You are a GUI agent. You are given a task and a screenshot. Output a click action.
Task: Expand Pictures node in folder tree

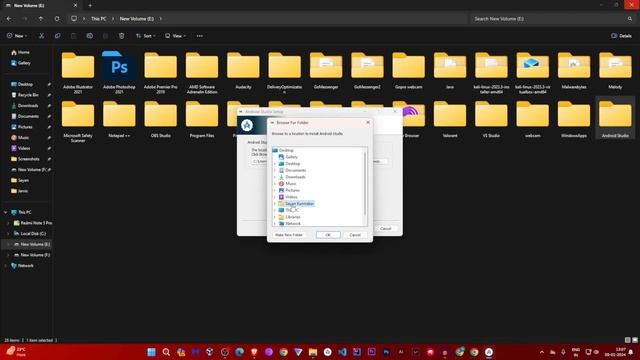click(275, 190)
